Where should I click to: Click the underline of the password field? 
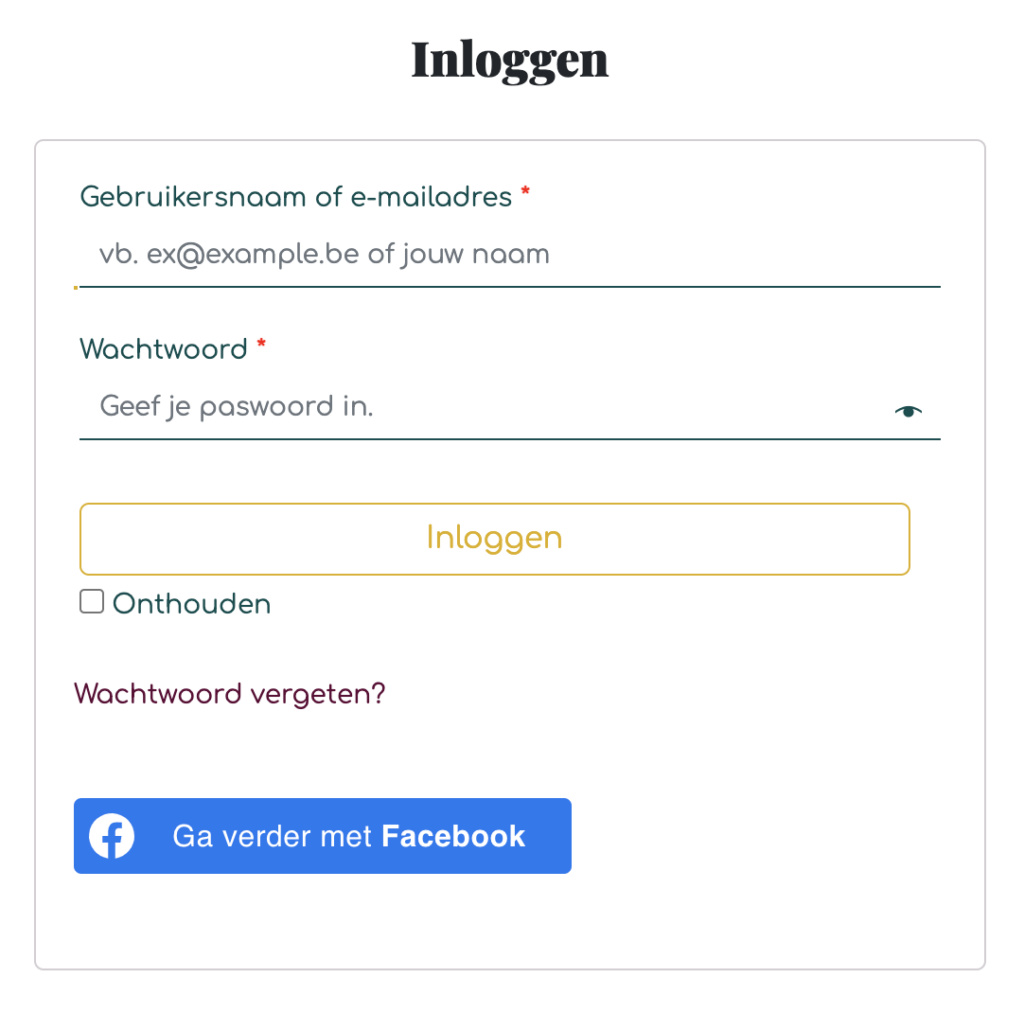[x=509, y=439]
